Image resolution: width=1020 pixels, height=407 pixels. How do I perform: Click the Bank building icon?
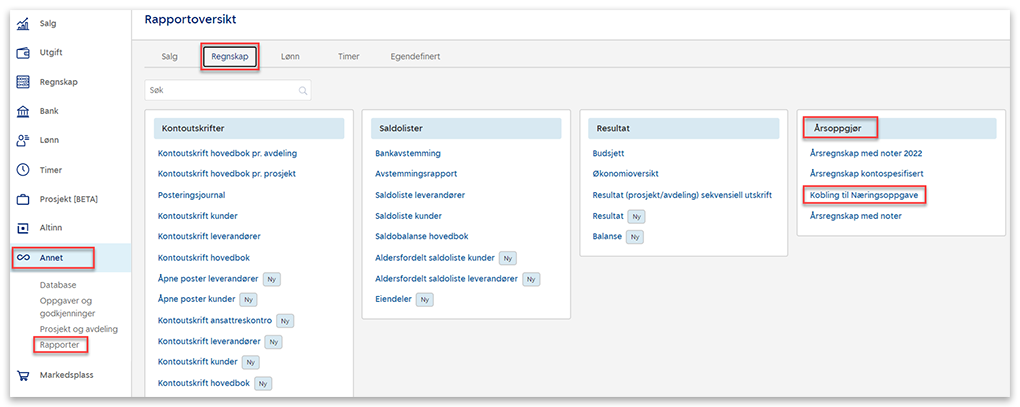(23, 111)
